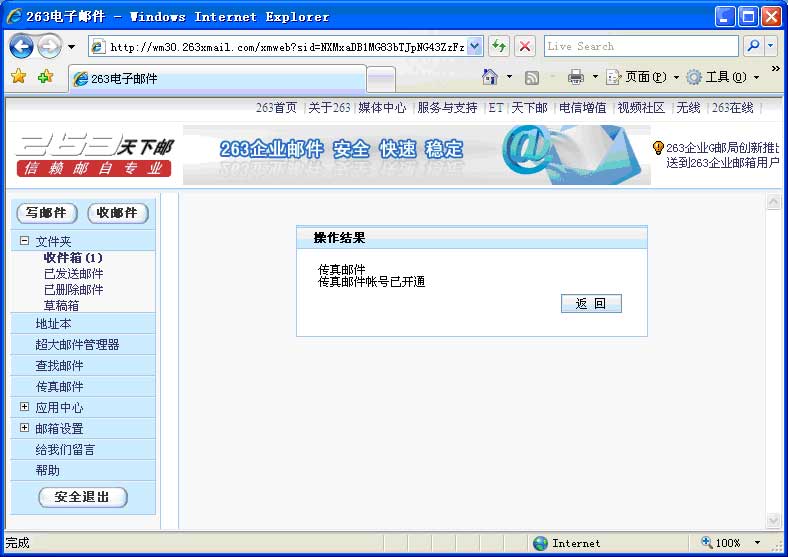Click the RSS feeds icon
788x557 pixels.
tap(532, 77)
